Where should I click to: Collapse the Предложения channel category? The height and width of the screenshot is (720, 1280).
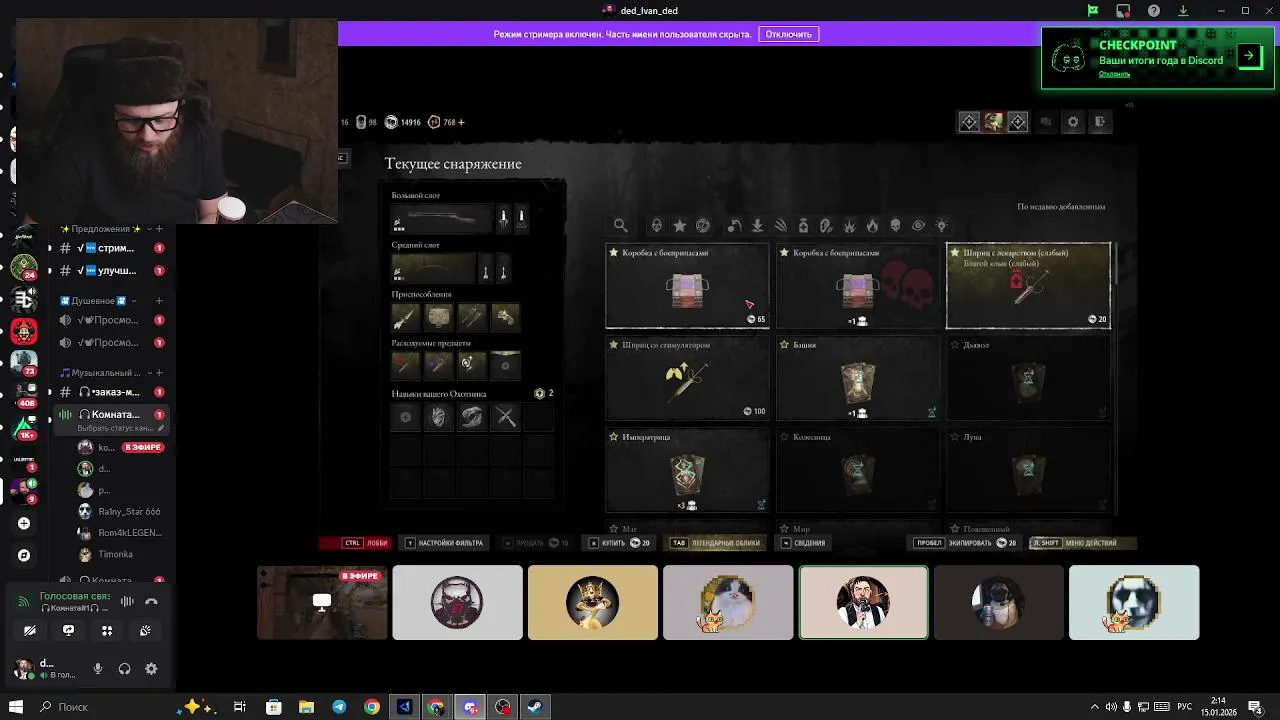tap(101, 229)
